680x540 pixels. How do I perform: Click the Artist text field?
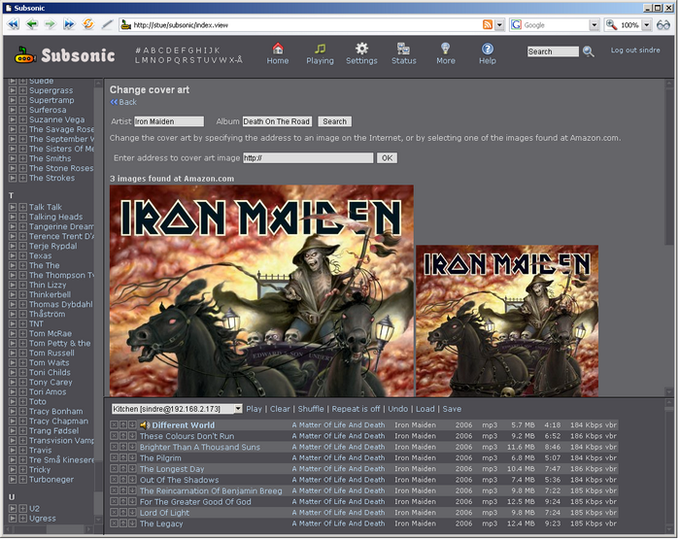tap(169, 121)
